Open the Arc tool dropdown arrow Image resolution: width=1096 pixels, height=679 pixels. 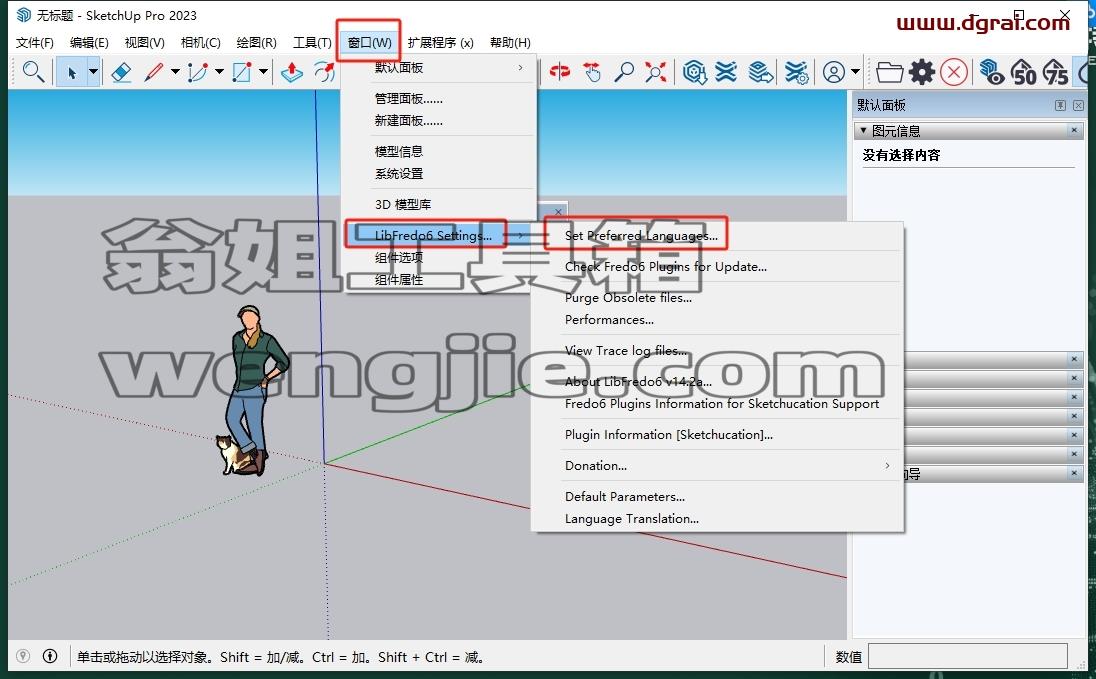click(x=219, y=72)
